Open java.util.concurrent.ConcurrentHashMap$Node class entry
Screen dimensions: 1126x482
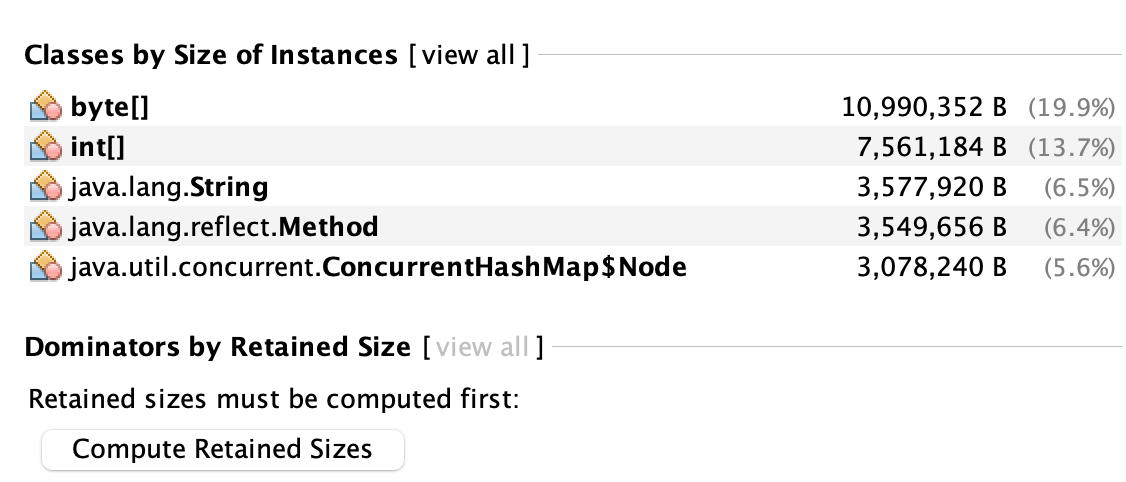pos(378,267)
